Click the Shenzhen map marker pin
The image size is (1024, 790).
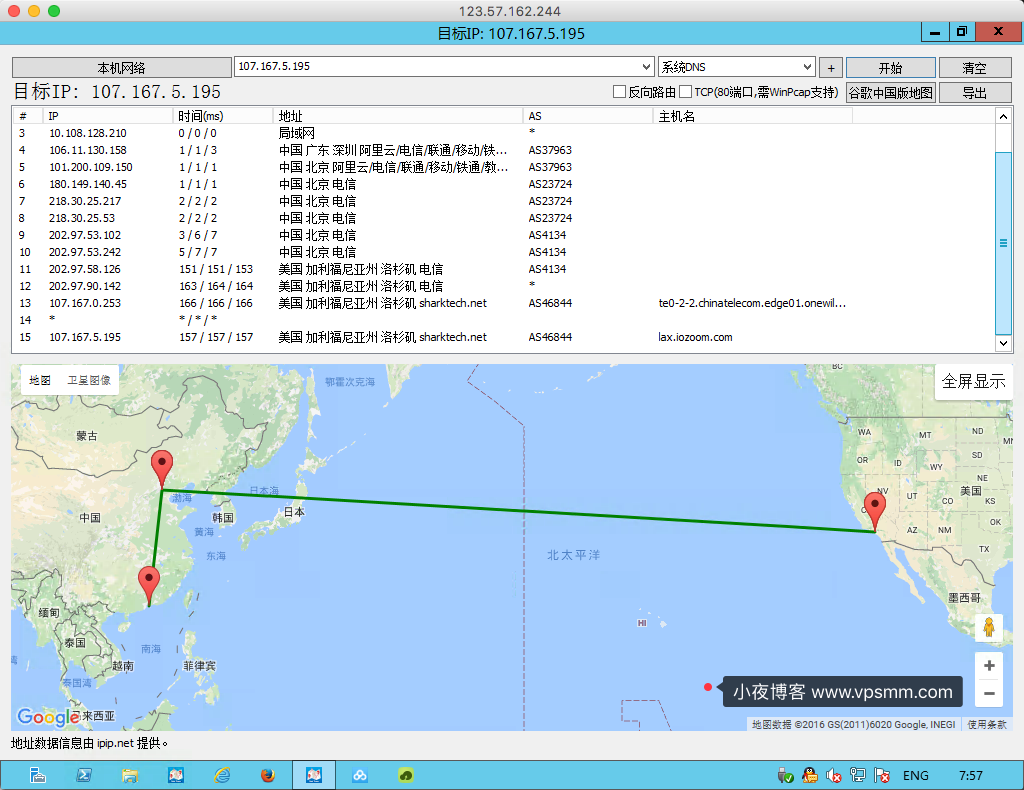[x=149, y=586]
